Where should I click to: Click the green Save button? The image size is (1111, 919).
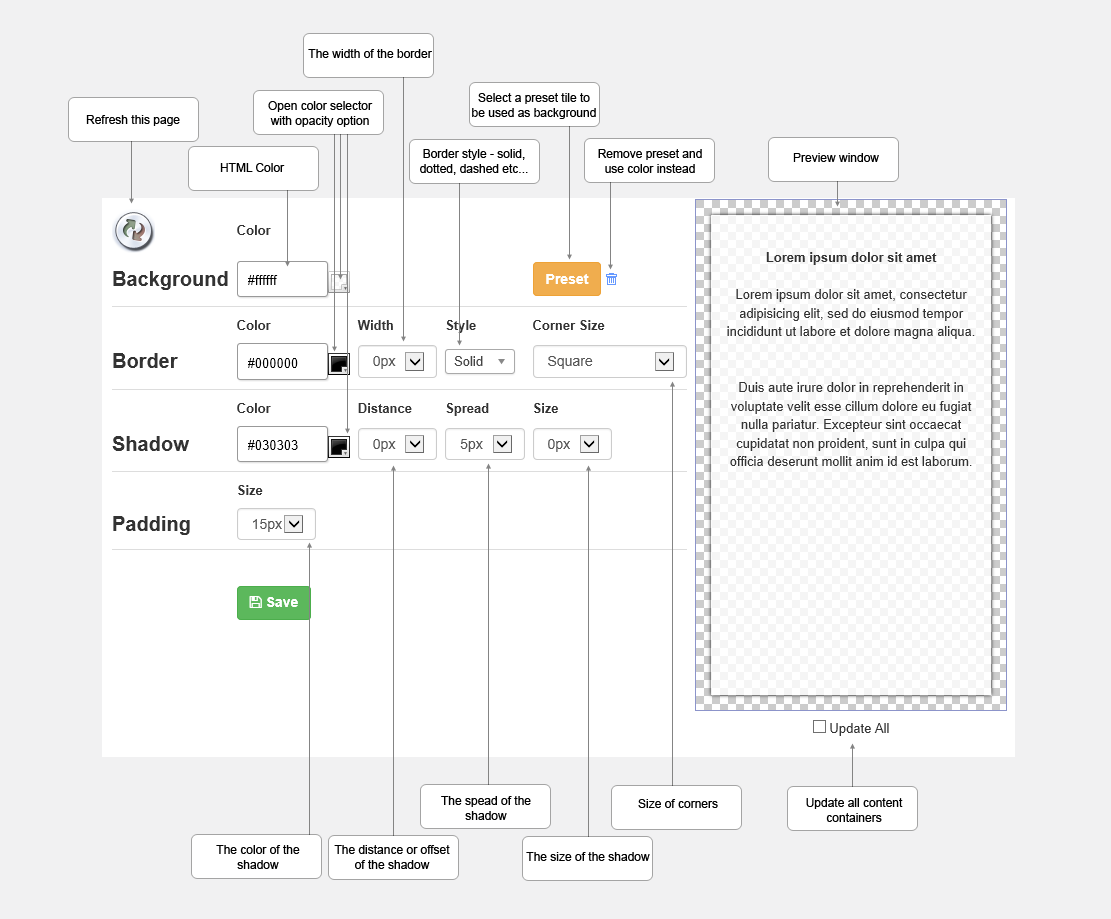pos(273,603)
